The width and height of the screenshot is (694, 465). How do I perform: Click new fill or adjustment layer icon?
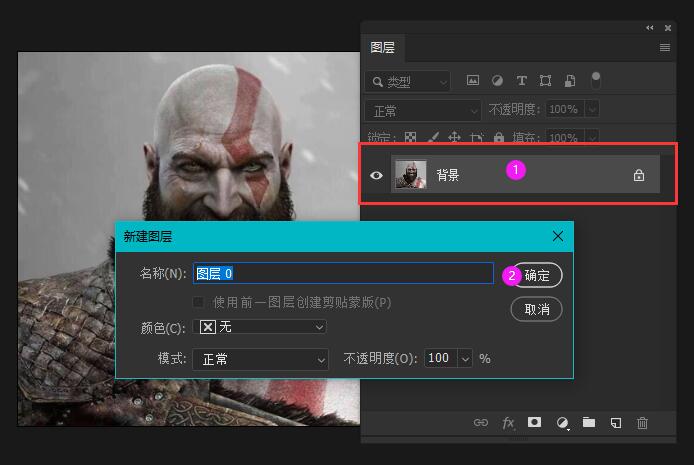click(562, 423)
